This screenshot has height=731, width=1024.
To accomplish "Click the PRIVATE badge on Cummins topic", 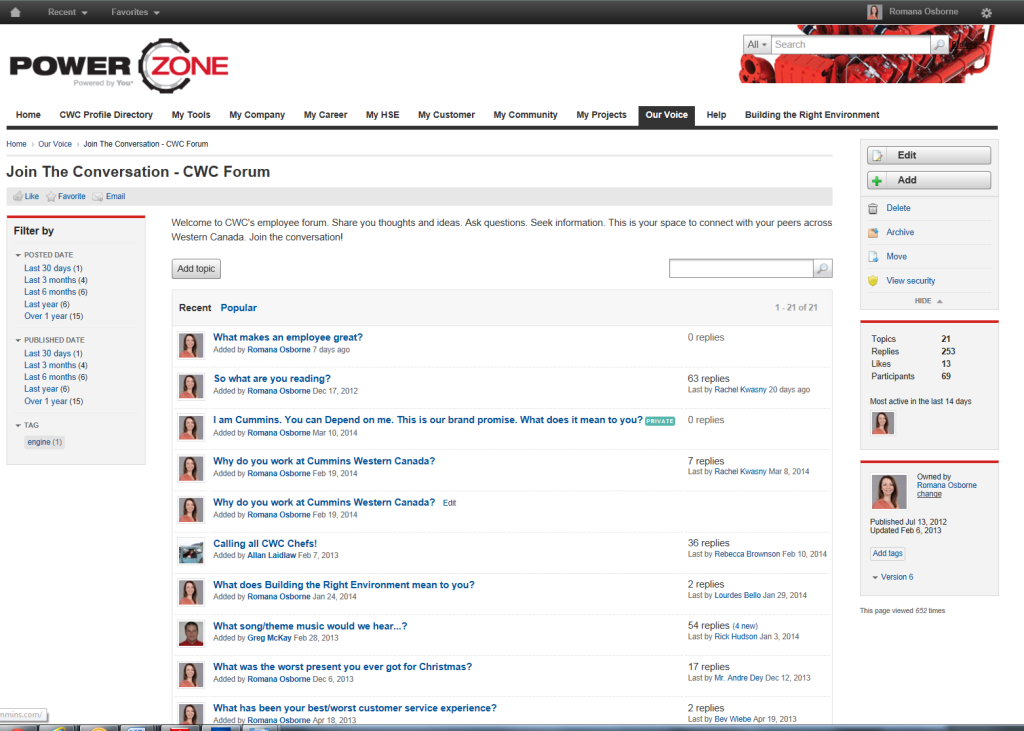I will point(660,421).
